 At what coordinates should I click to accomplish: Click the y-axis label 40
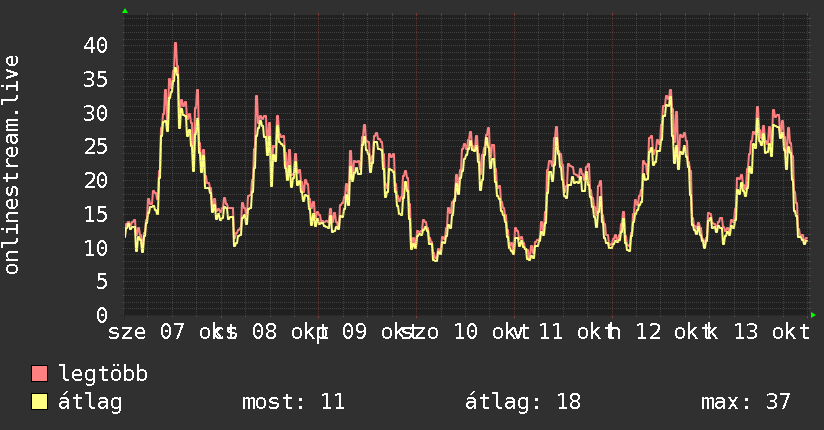coord(96,45)
